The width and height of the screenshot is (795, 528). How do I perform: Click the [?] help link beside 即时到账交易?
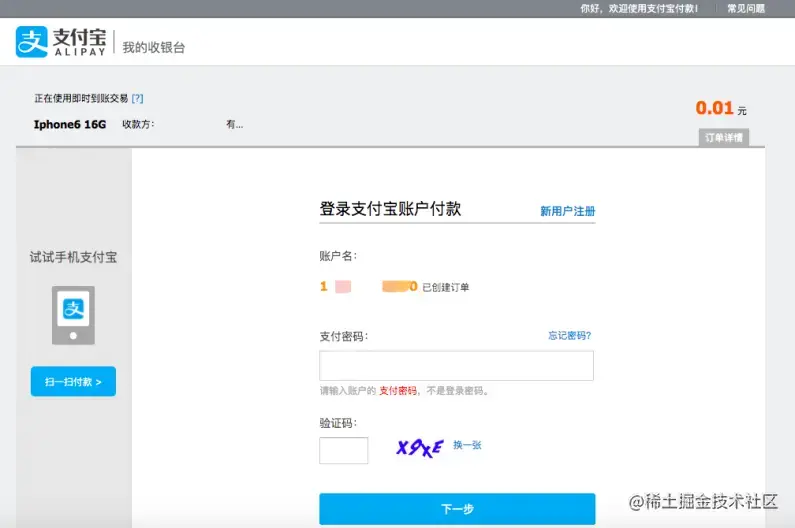137,98
